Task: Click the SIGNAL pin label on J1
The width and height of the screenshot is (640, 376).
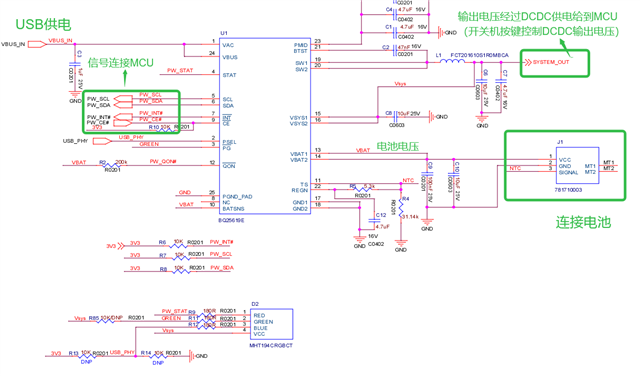Action: click(x=569, y=172)
